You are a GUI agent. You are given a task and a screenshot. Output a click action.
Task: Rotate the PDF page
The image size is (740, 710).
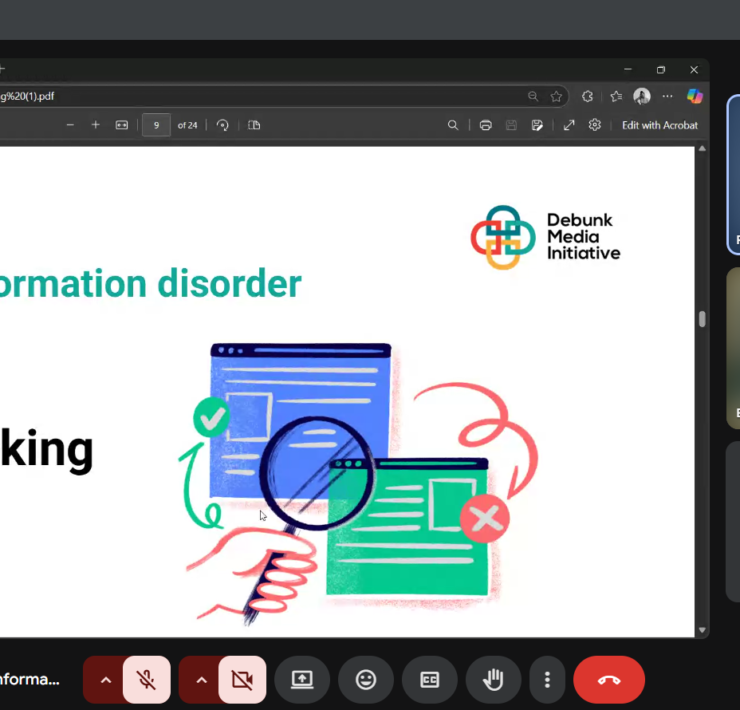coord(222,125)
